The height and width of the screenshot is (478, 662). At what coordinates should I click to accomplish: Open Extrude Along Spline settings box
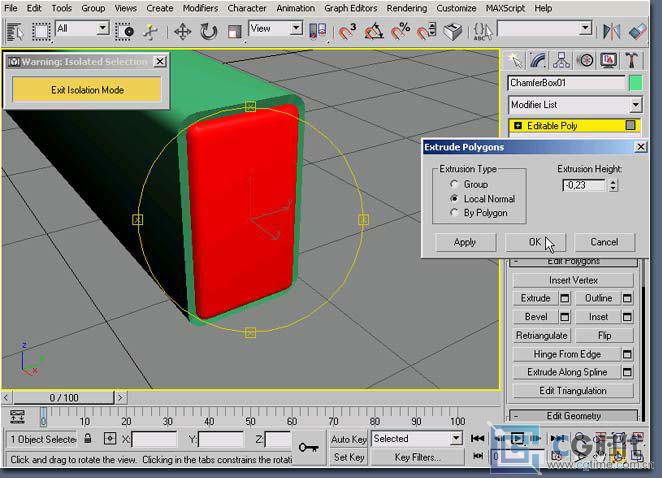click(627, 372)
